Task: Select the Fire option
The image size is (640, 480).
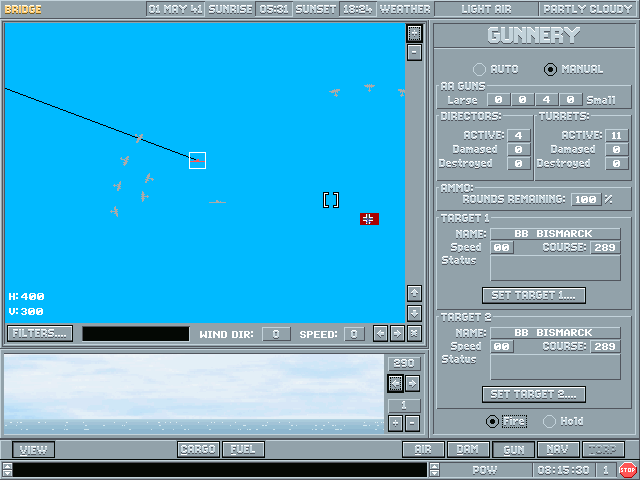Action: click(492, 421)
